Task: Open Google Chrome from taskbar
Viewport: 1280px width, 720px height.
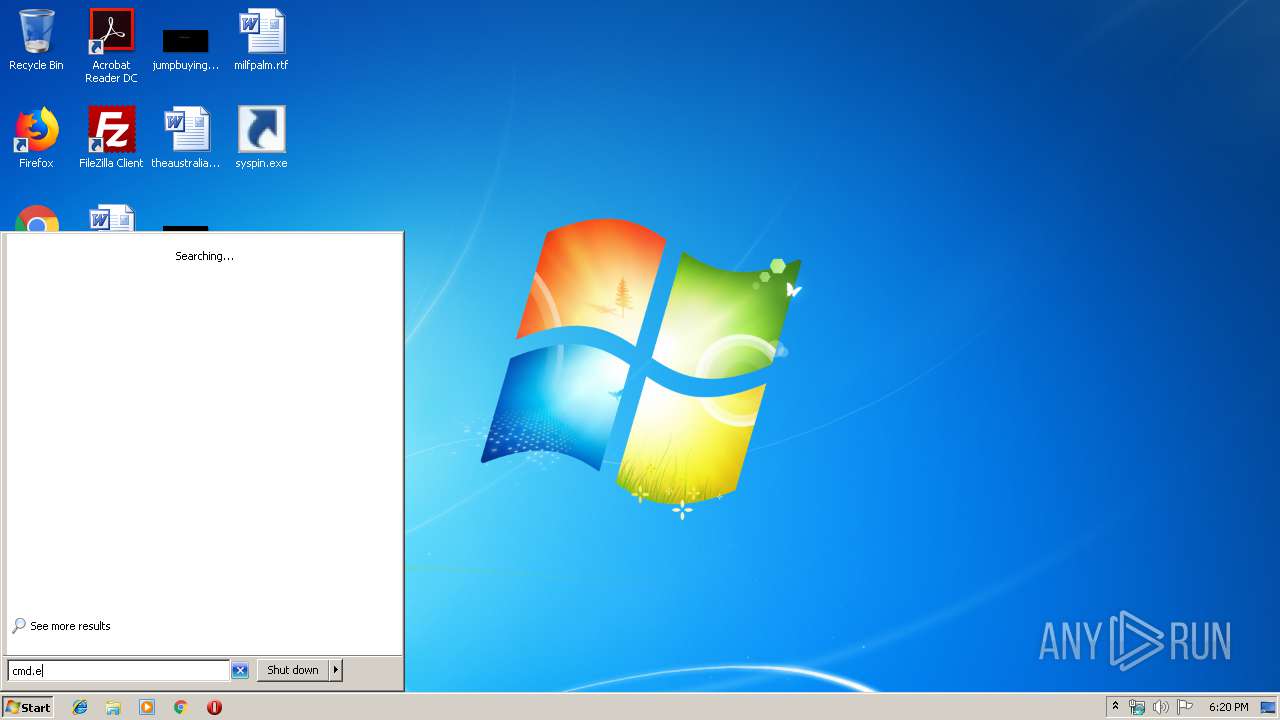Action: pos(180,707)
